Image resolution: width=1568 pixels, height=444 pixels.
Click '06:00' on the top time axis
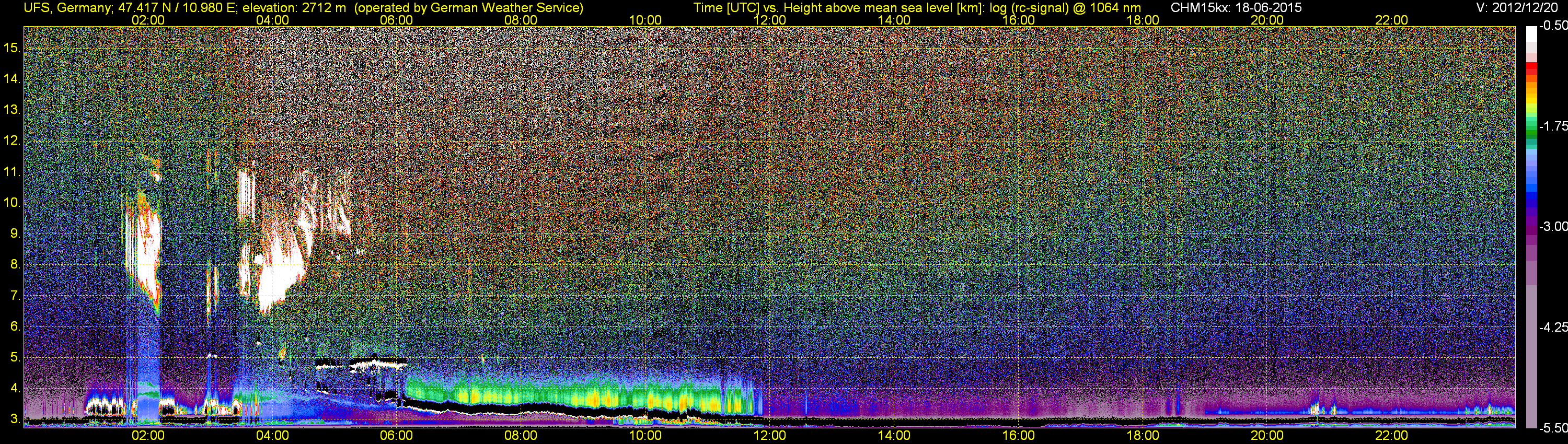click(396, 20)
